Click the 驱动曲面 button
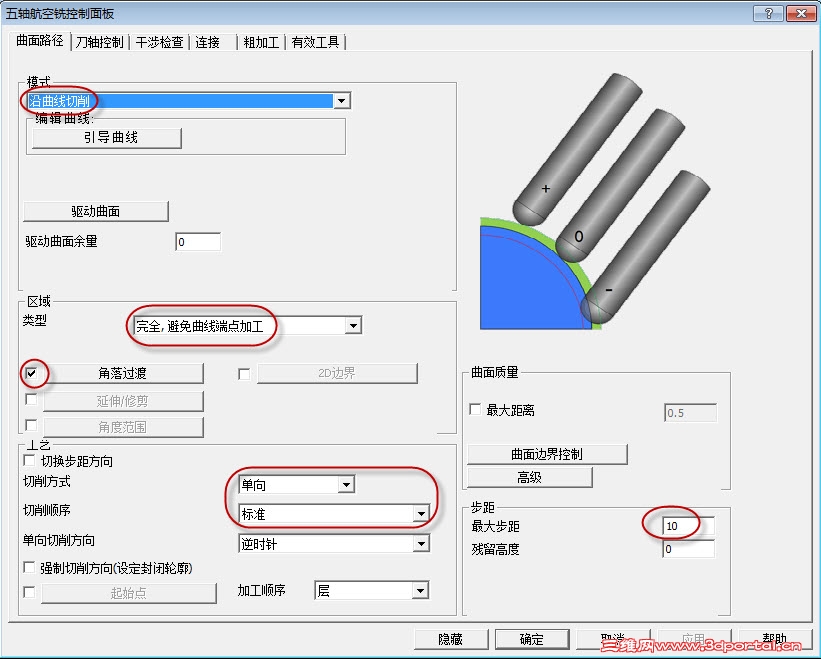 pos(96,211)
